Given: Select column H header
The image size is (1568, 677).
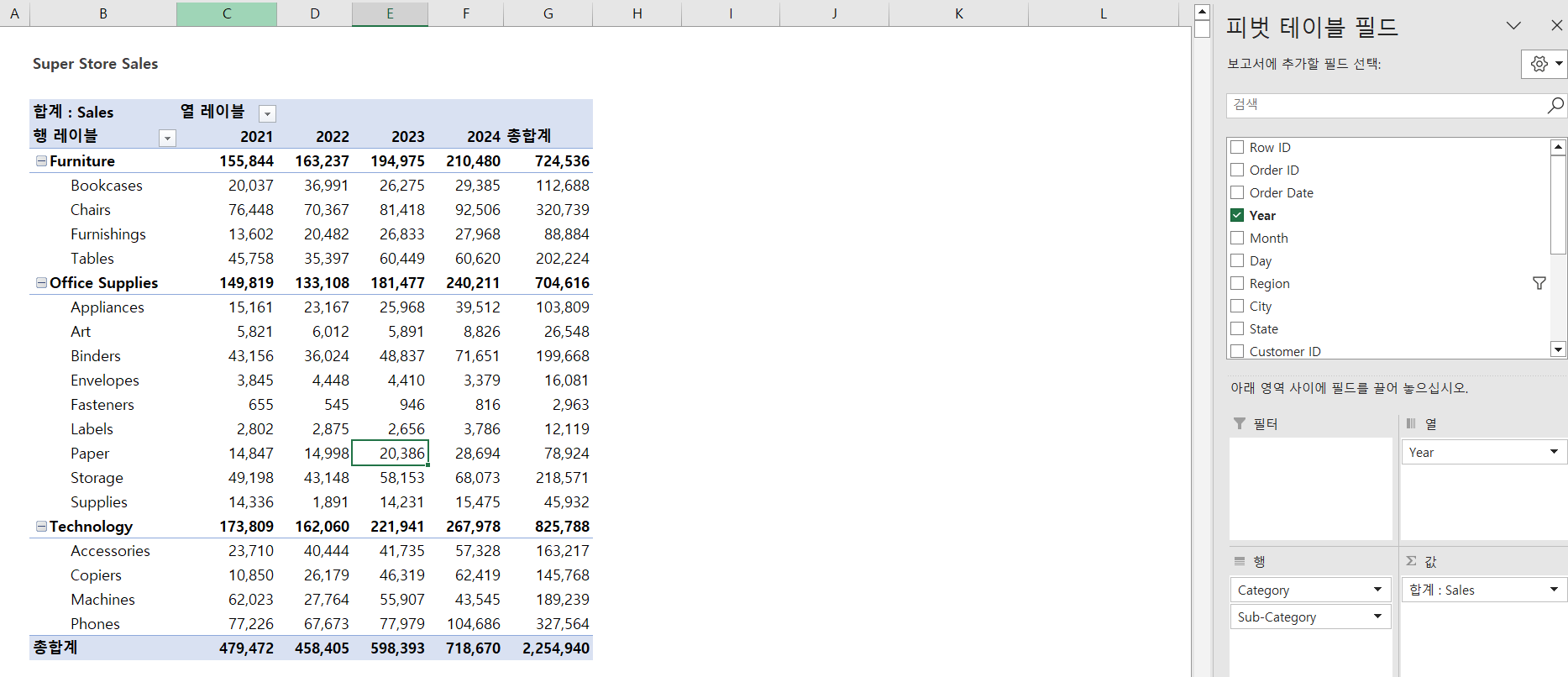Looking at the screenshot, I should 637,13.
